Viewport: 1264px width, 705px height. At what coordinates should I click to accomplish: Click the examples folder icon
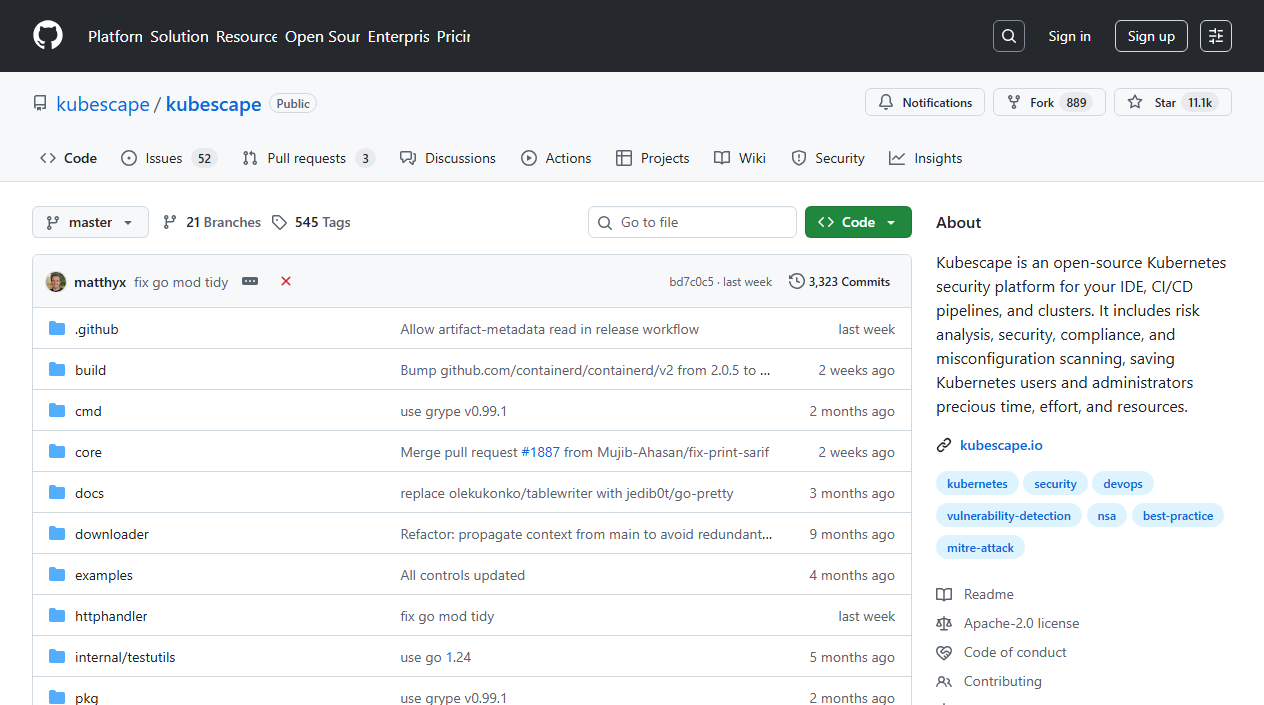(57, 575)
